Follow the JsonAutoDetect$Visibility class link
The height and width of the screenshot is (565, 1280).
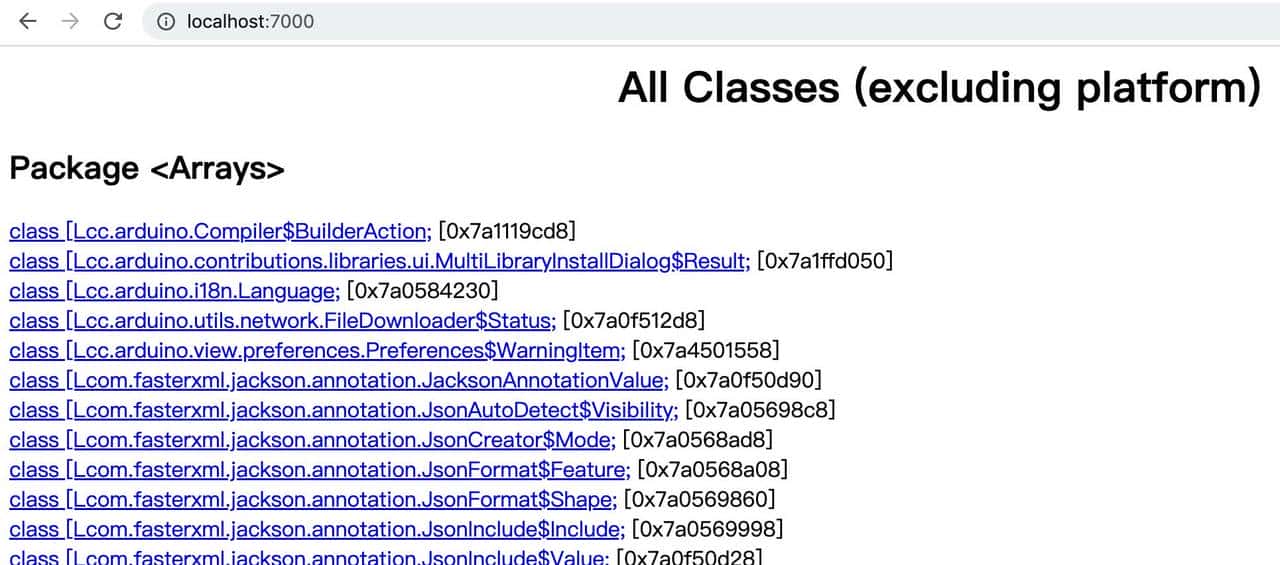343,410
